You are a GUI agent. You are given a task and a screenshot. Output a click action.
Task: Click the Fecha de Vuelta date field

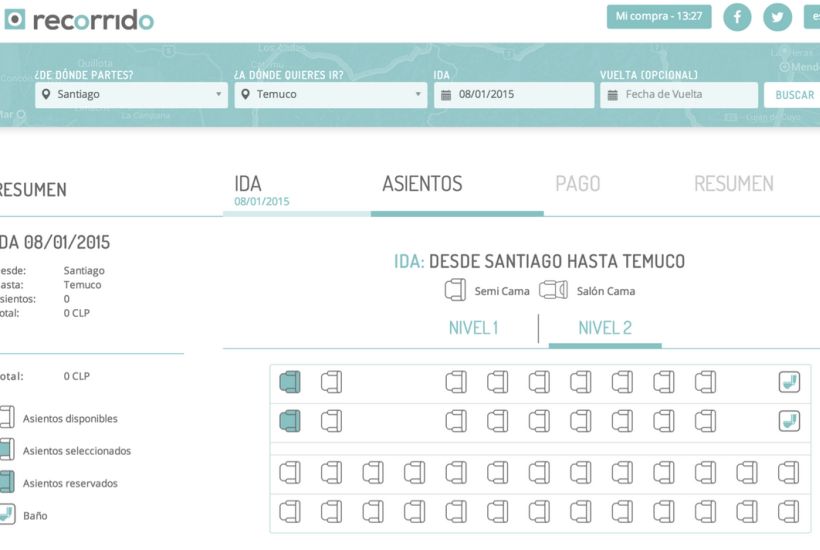coord(679,95)
